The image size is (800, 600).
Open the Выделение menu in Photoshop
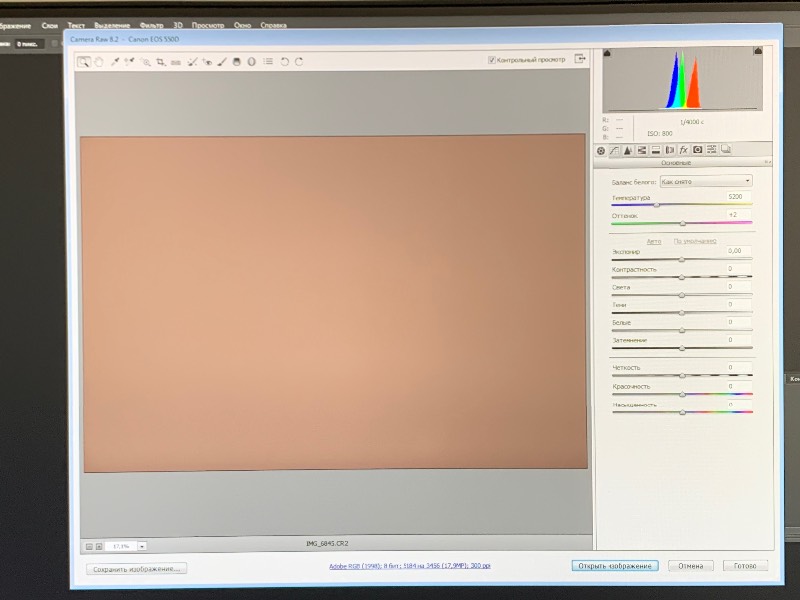(x=112, y=25)
